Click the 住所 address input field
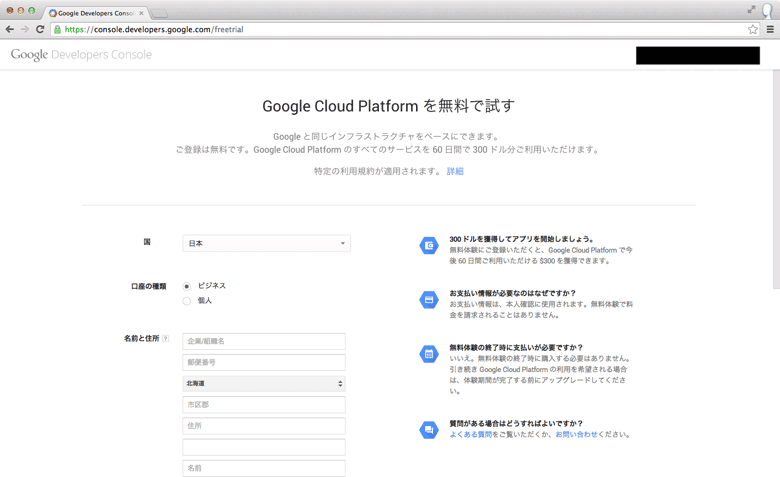780x477 pixels. (264, 426)
